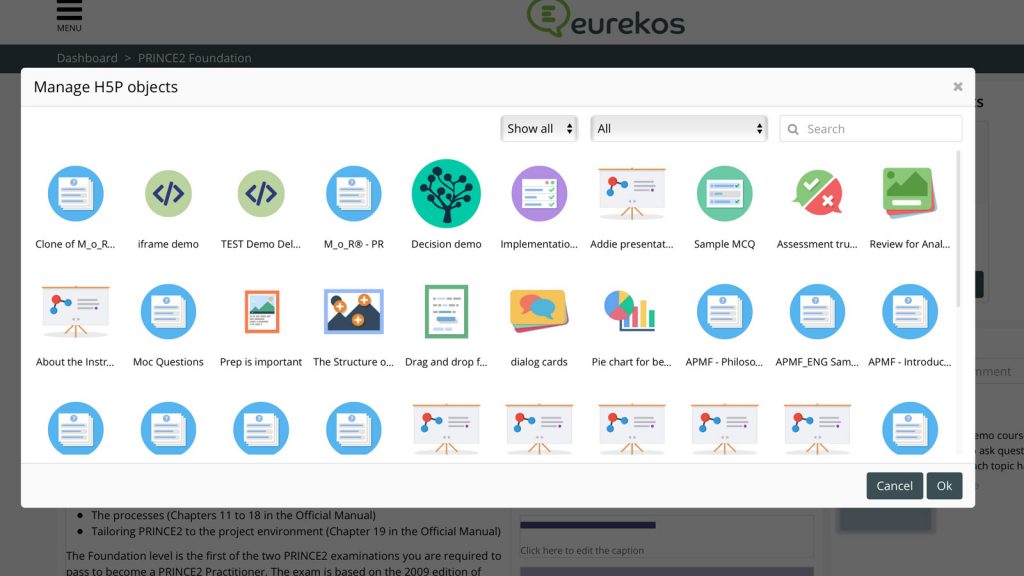This screenshot has height=576, width=1024.
Task: Expand the All content type dropdown
Action: tap(679, 129)
